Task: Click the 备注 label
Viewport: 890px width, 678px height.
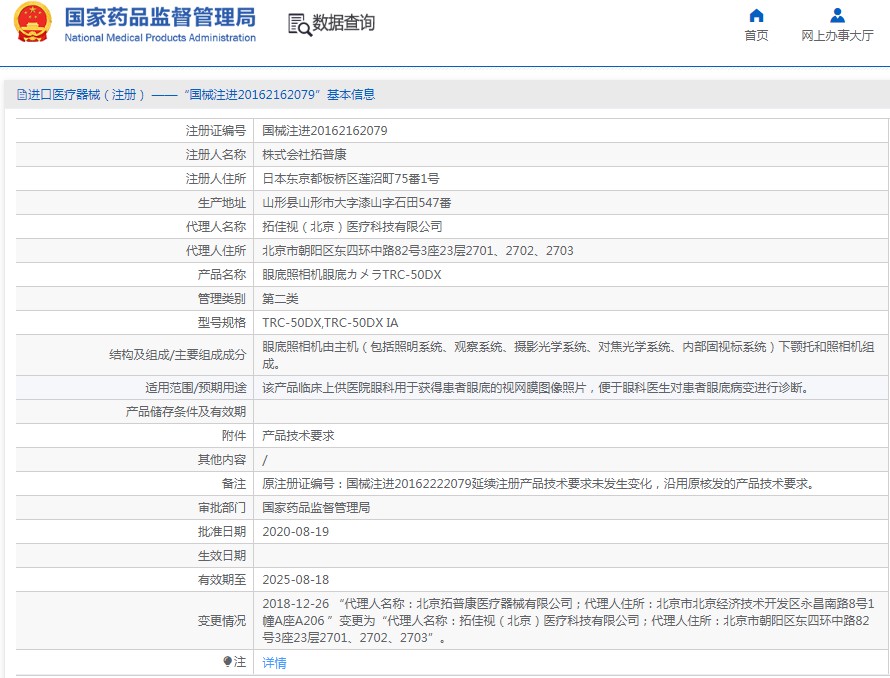Action: click(x=234, y=484)
